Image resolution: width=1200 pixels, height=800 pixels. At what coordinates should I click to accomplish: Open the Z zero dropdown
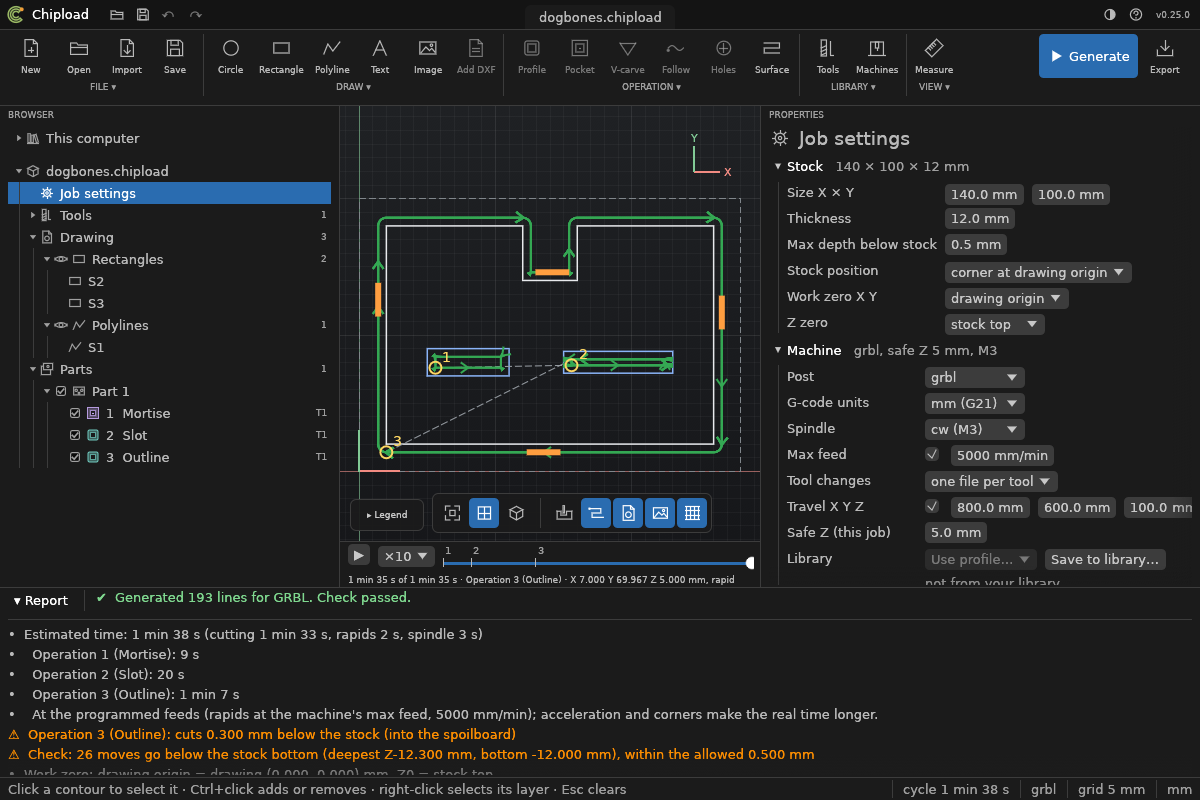coord(994,324)
